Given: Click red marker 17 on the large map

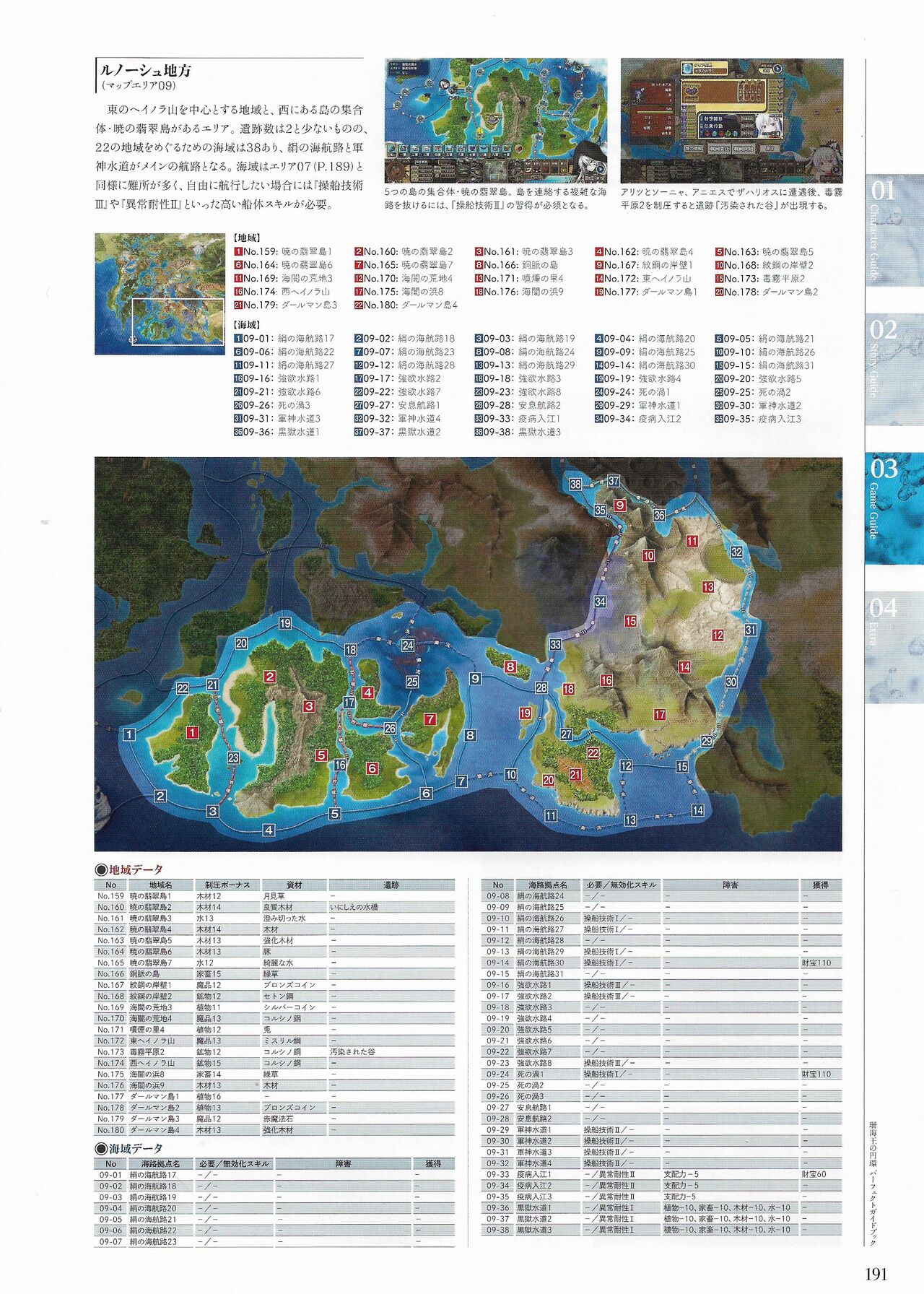Looking at the screenshot, I should tap(660, 714).
